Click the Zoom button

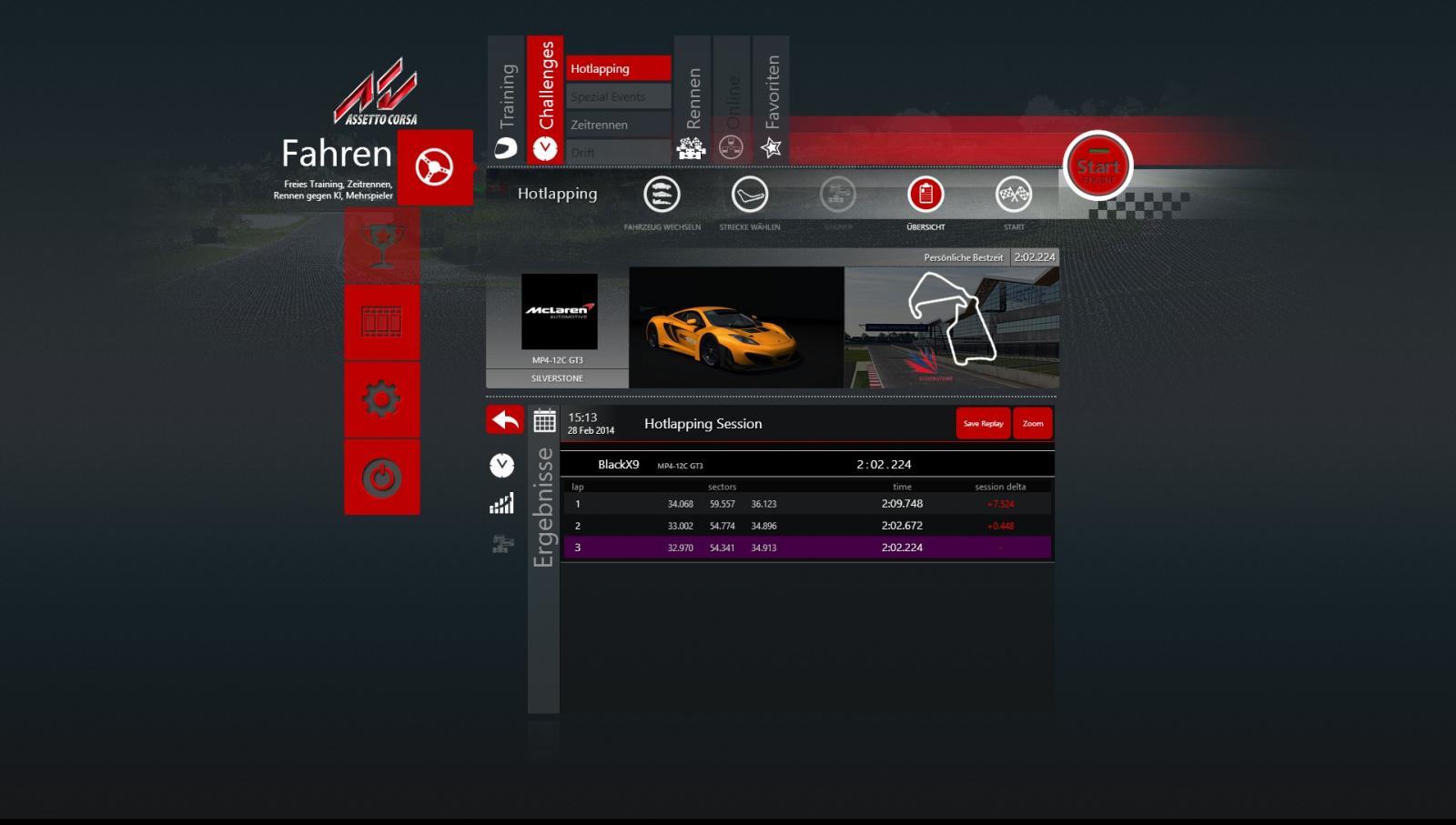click(1033, 424)
